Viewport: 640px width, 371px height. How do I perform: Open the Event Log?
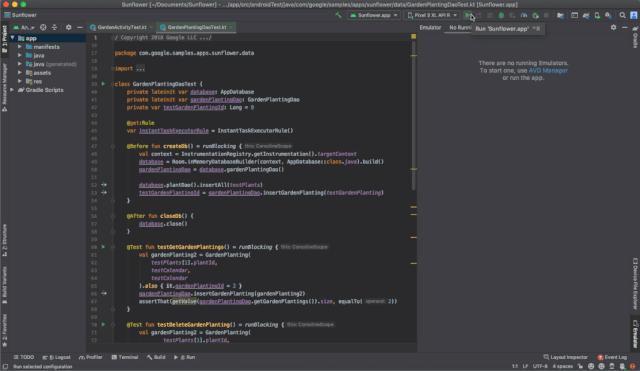pyautogui.click(x=612, y=357)
